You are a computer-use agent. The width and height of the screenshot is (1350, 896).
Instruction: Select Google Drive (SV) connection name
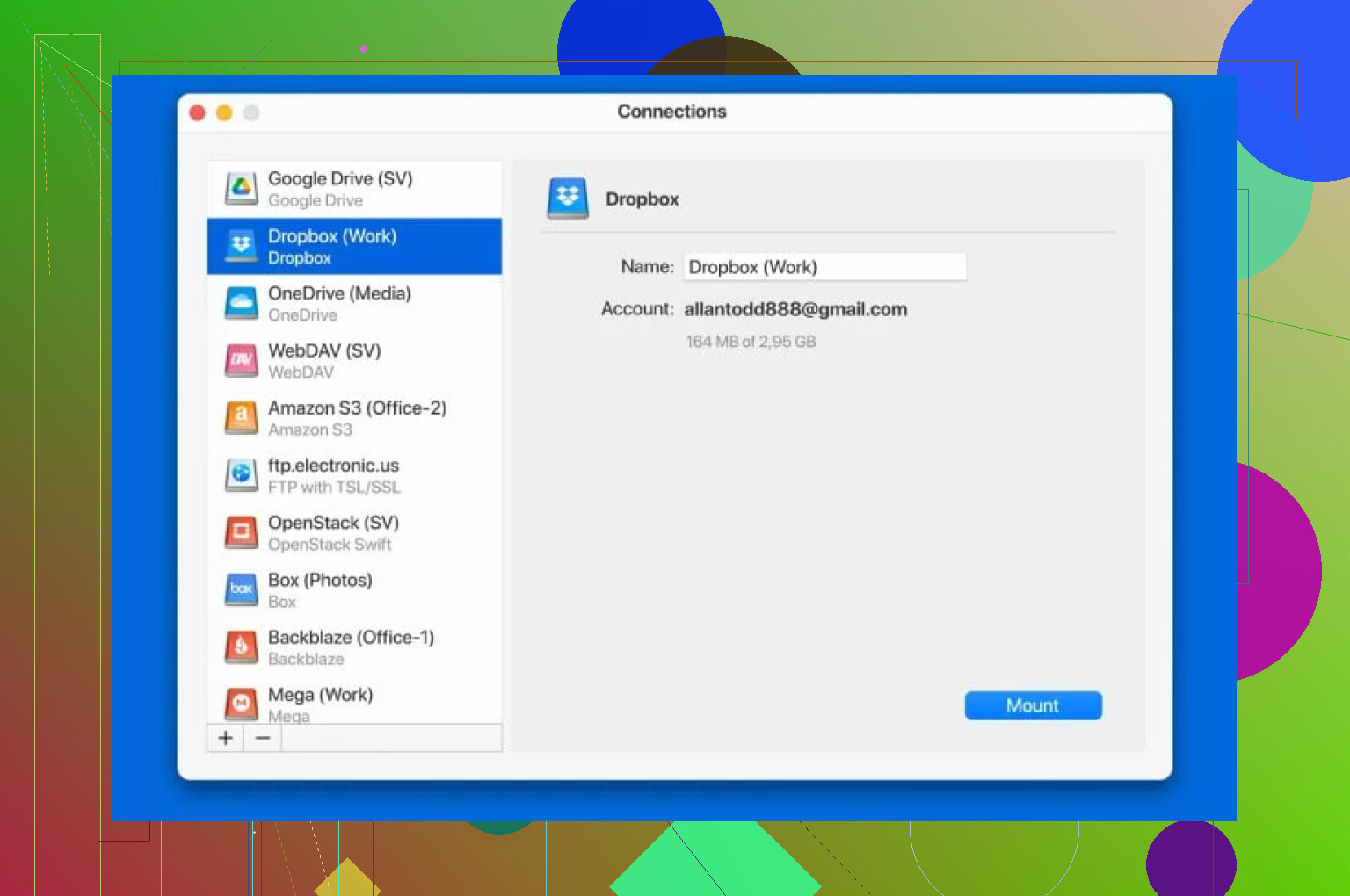pyautogui.click(x=340, y=178)
